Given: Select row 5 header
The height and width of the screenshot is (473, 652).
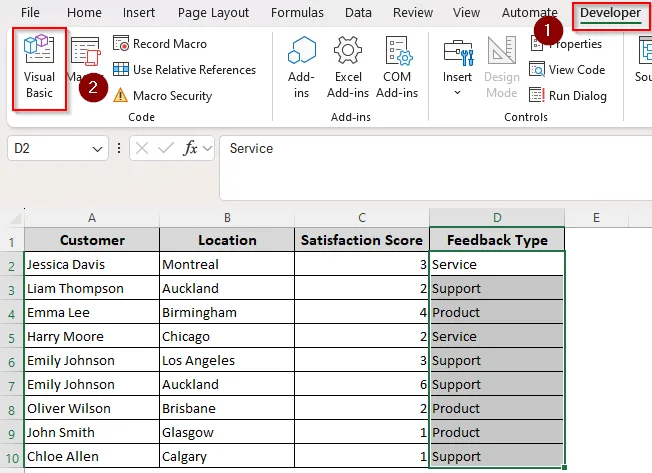Looking at the screenshot, I should tap(12, 338).
